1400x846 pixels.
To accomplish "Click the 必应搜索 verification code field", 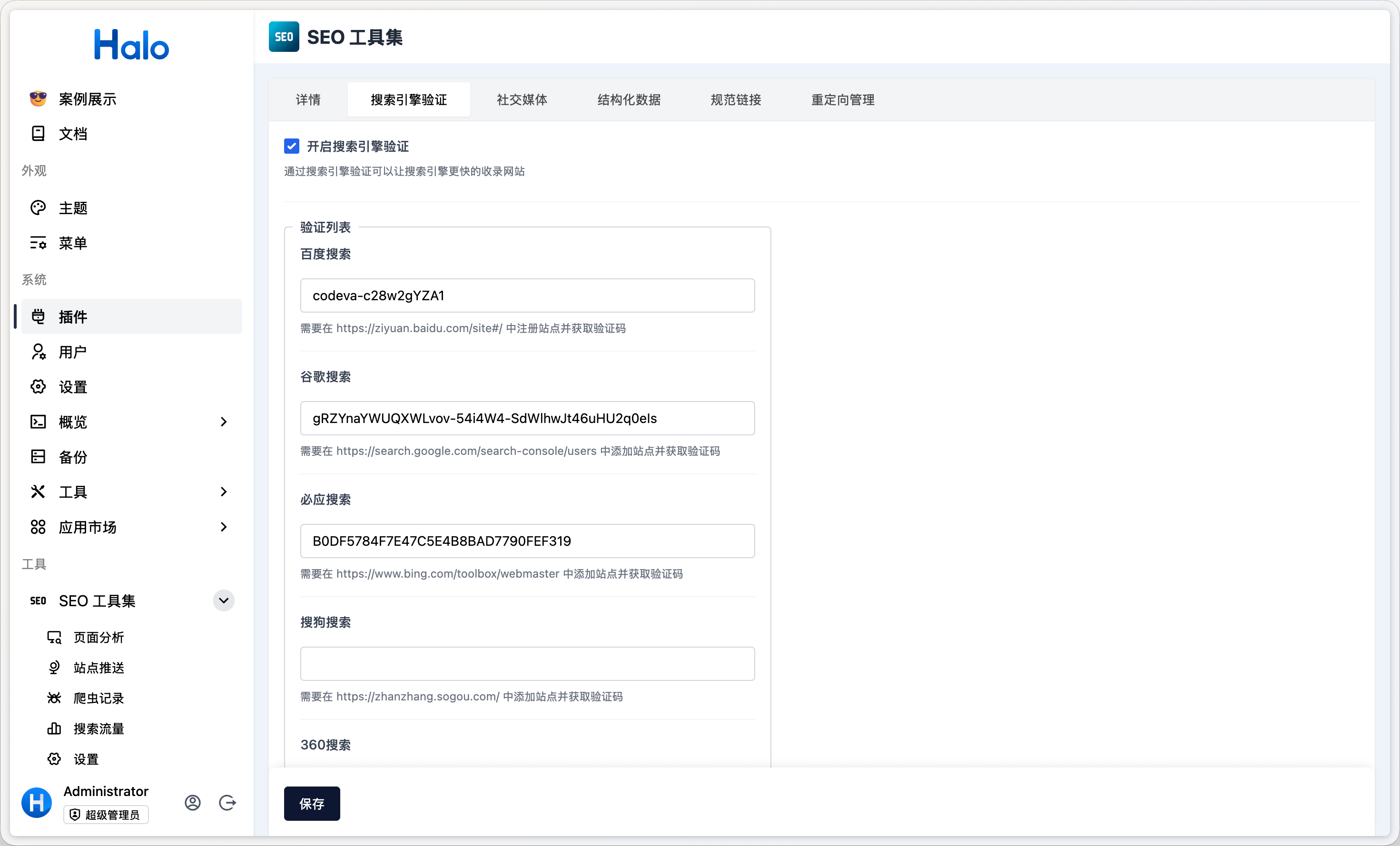I will click(527, 541).
